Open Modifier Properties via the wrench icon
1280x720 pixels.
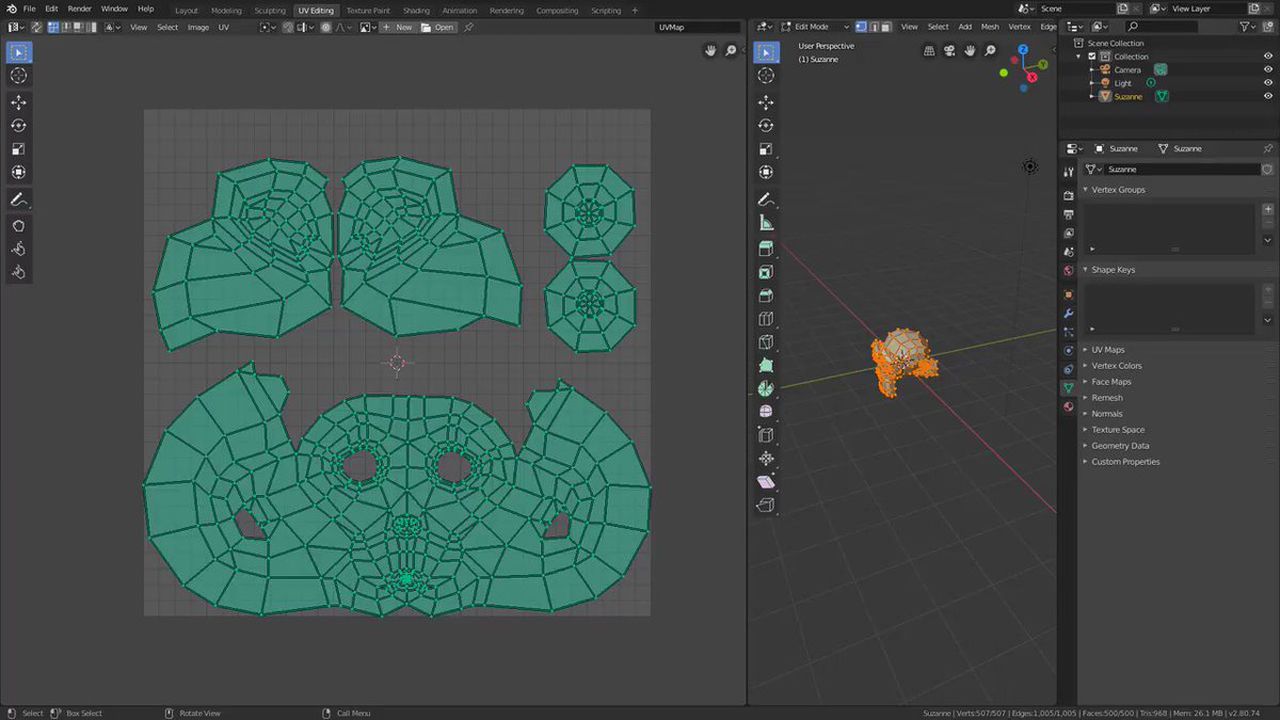point(1068,311)
